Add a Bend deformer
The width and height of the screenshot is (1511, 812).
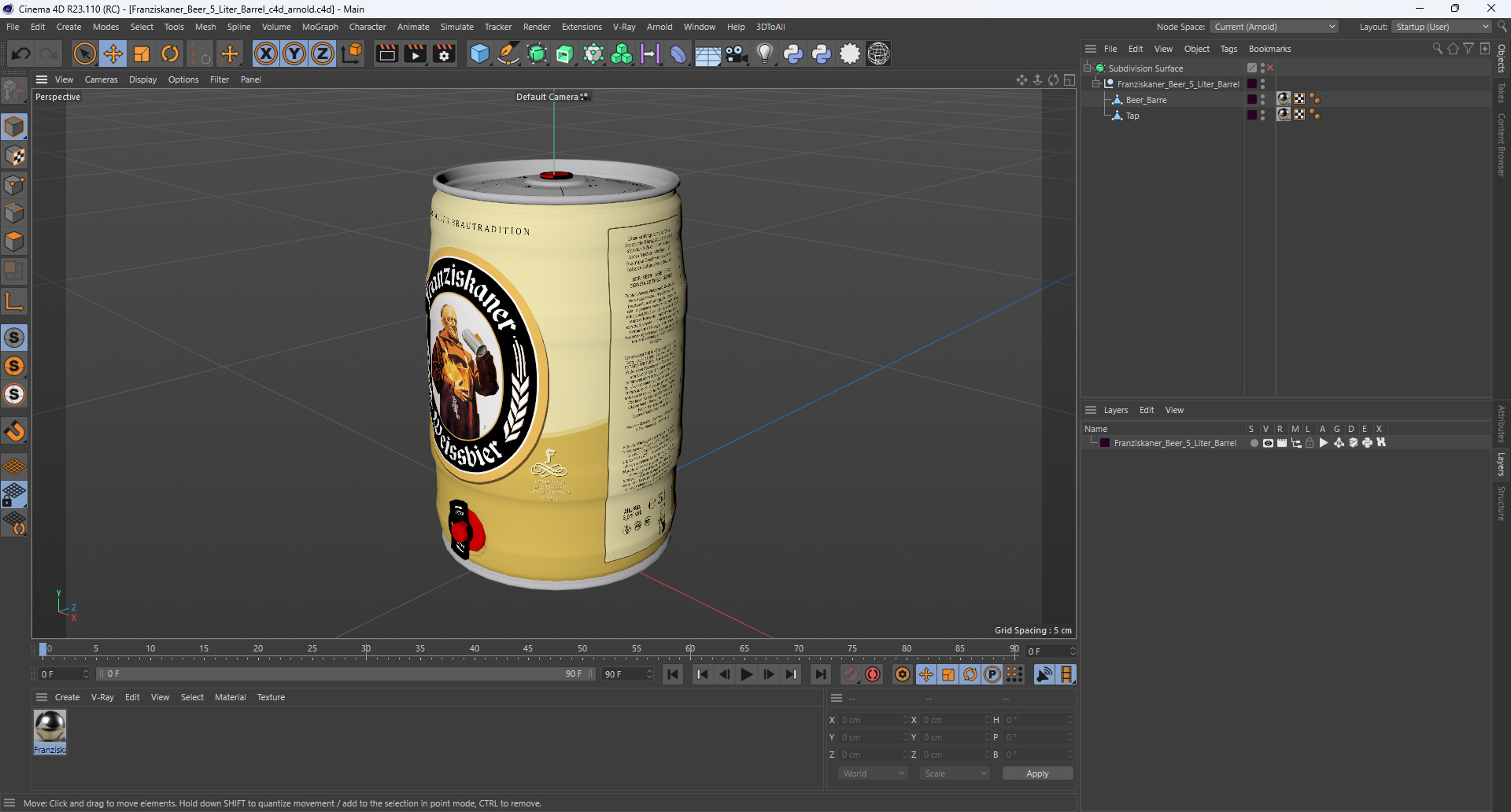pos(678,54)
